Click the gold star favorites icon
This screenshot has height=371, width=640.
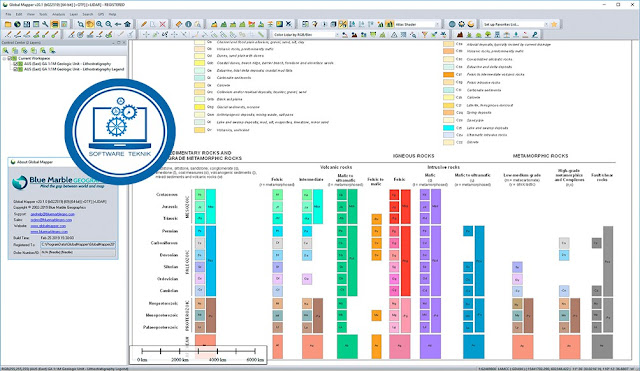[554, 24]
